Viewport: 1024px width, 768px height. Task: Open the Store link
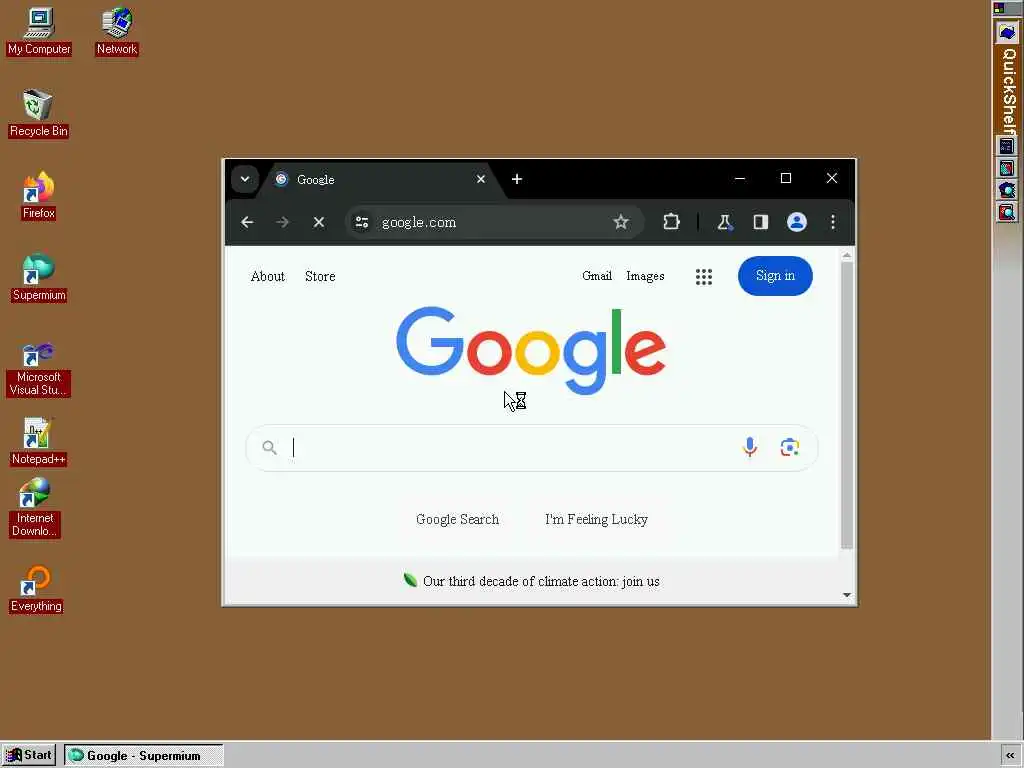point(320,276)
